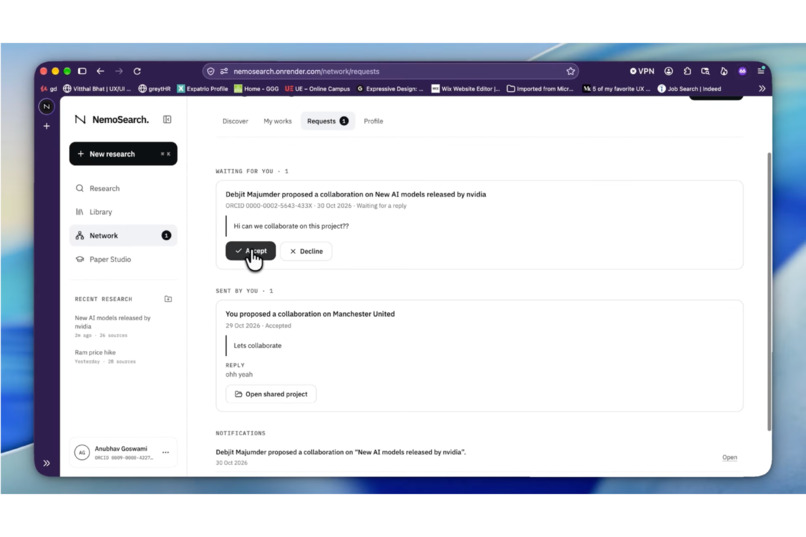
Task: Open the Expatrio Profile bookmark
Action: click(203, 88)
